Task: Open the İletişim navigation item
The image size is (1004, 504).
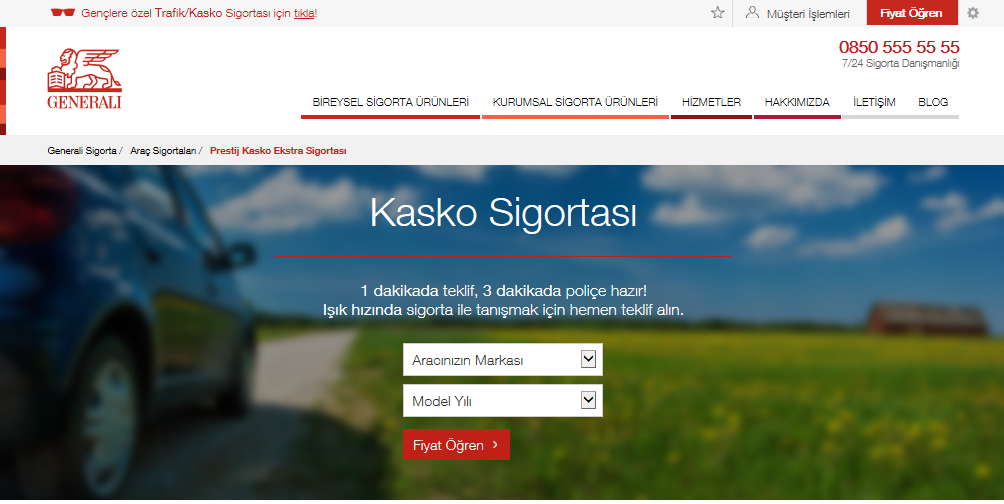Action: coord(874,102)
